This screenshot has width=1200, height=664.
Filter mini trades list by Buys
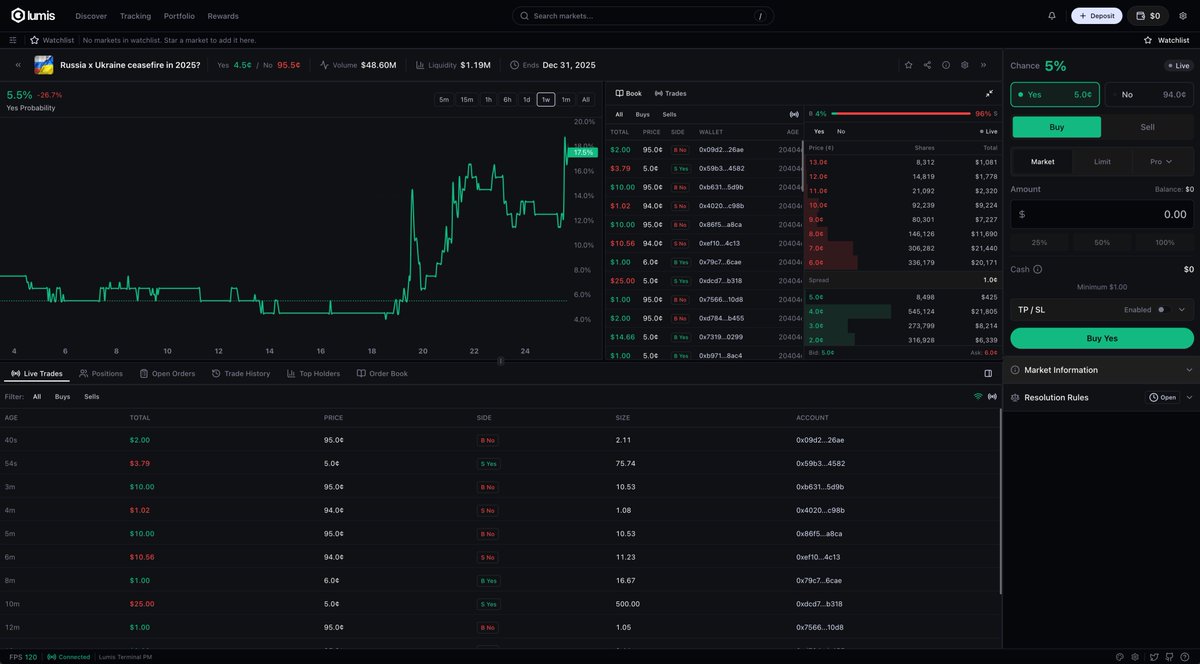642,115
